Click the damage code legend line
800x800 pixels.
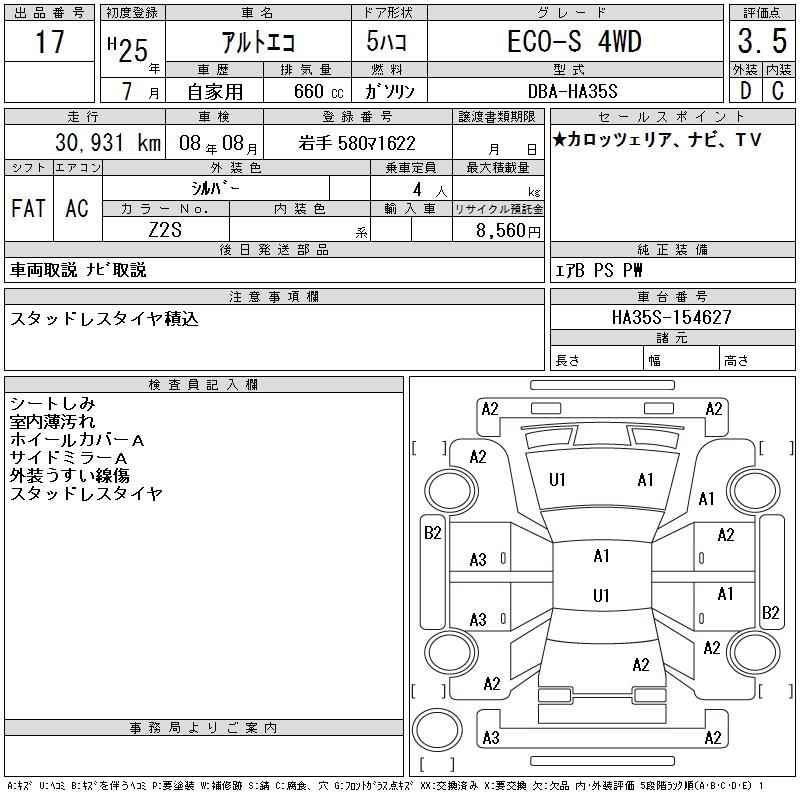pos(385,786)
